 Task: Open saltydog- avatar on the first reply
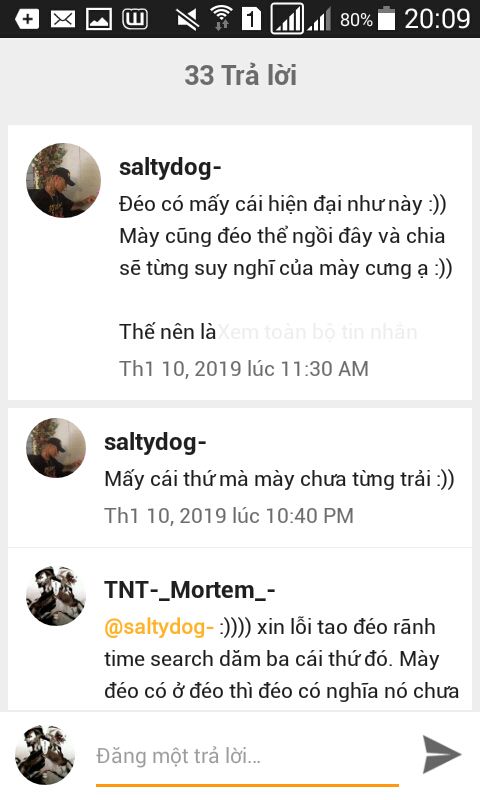pos(63,181)
